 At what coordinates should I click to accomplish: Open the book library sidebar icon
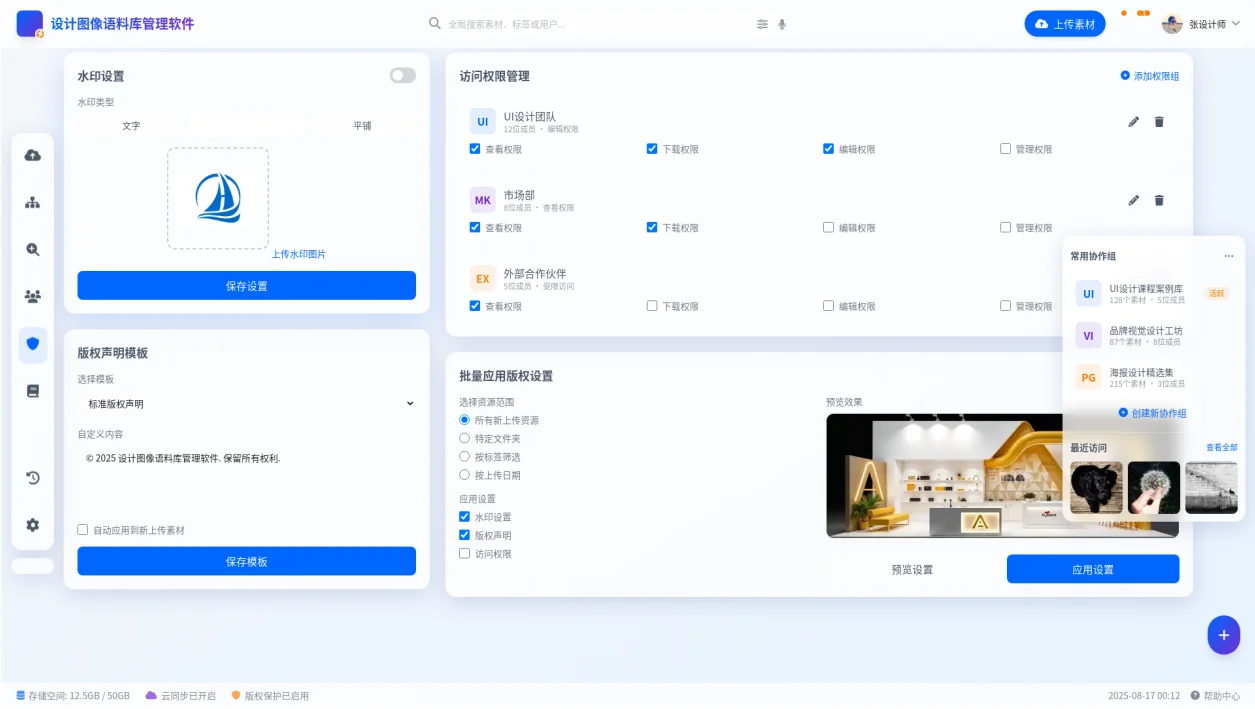(x=33, y=391)
